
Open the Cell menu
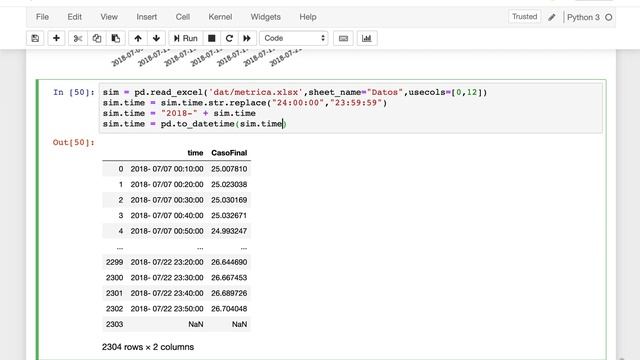click(x=182, y=17)
